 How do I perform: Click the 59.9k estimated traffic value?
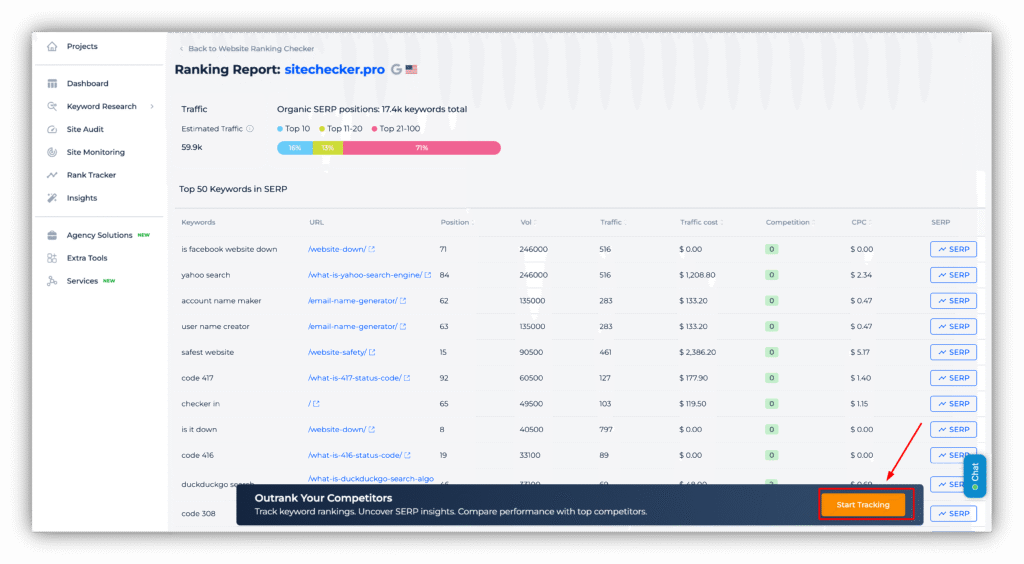click(x=192, y=148)
